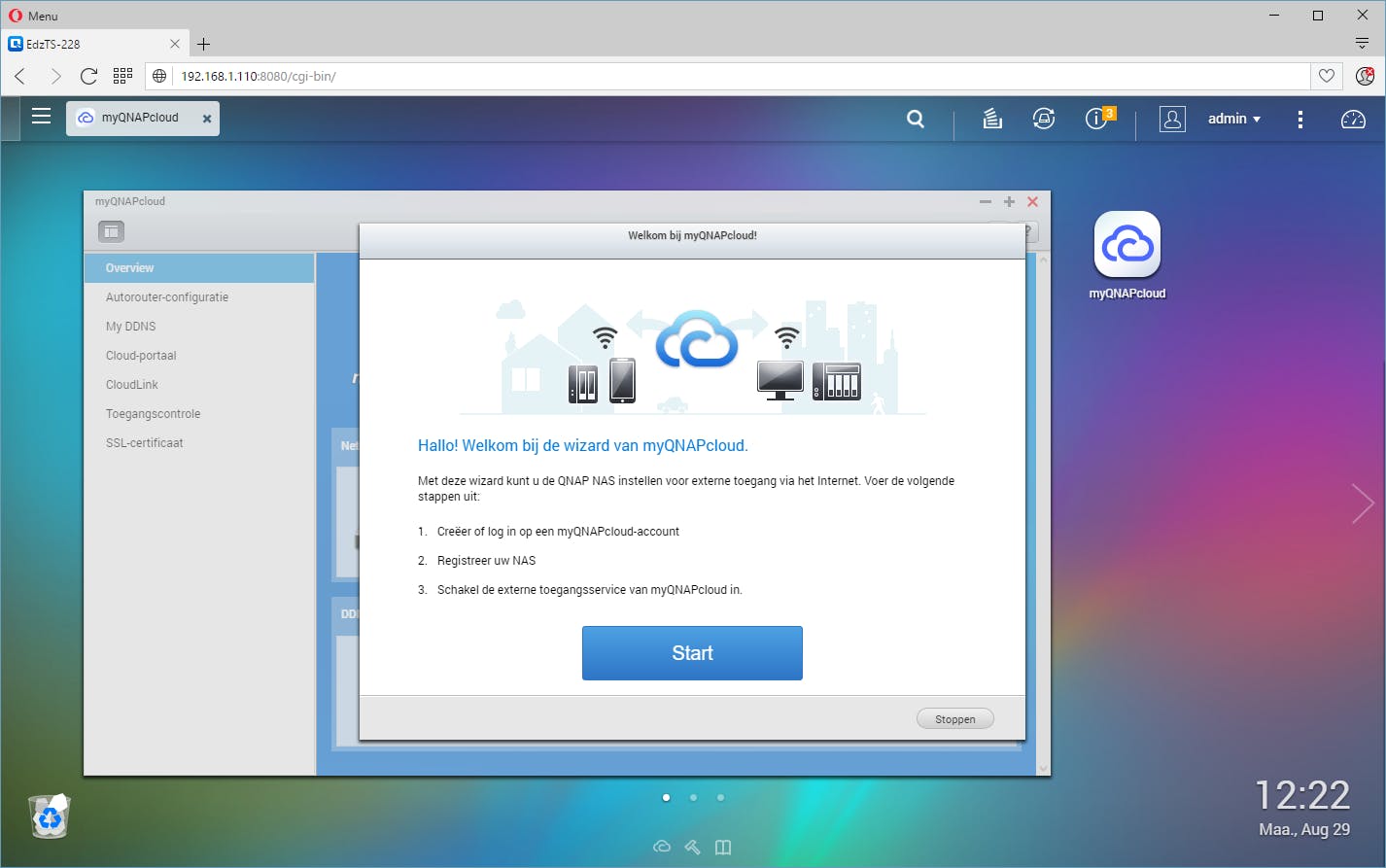Click the 12:22 desktop clock
The height and width of the screenshot is (868, 1386).
click(x=1302, y=796)
